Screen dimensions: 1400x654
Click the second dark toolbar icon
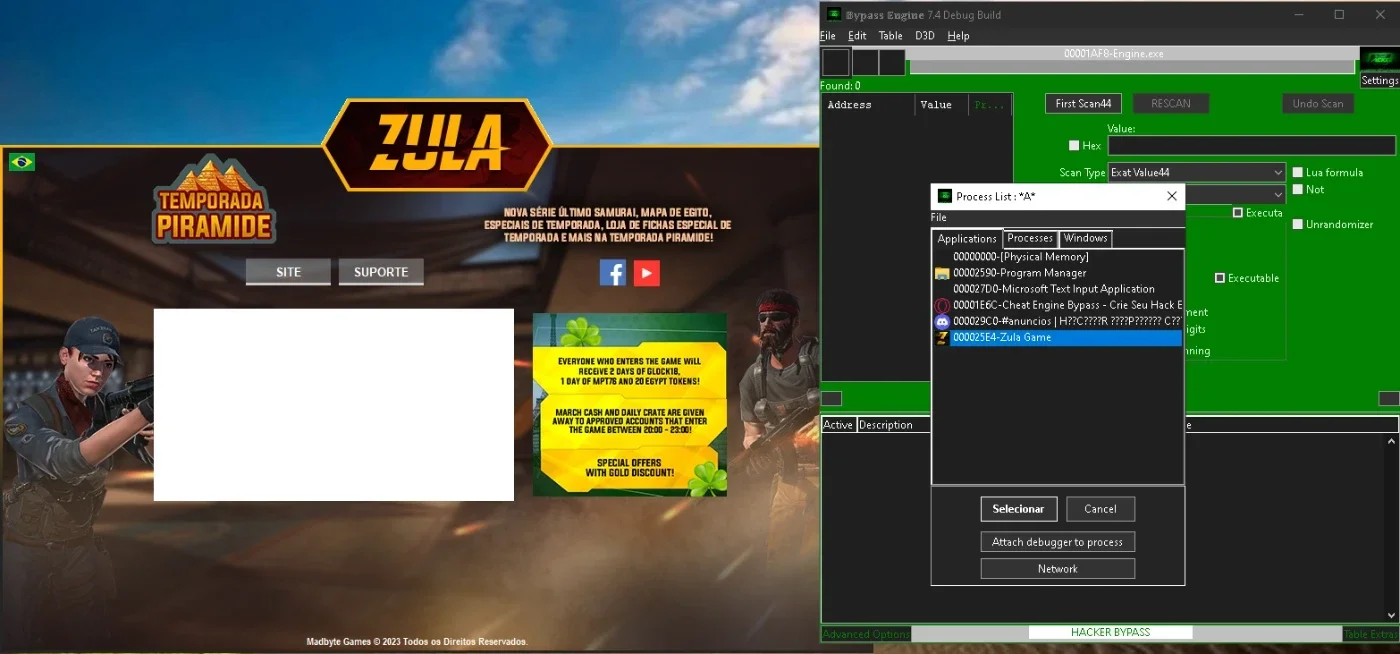(864, 62)
